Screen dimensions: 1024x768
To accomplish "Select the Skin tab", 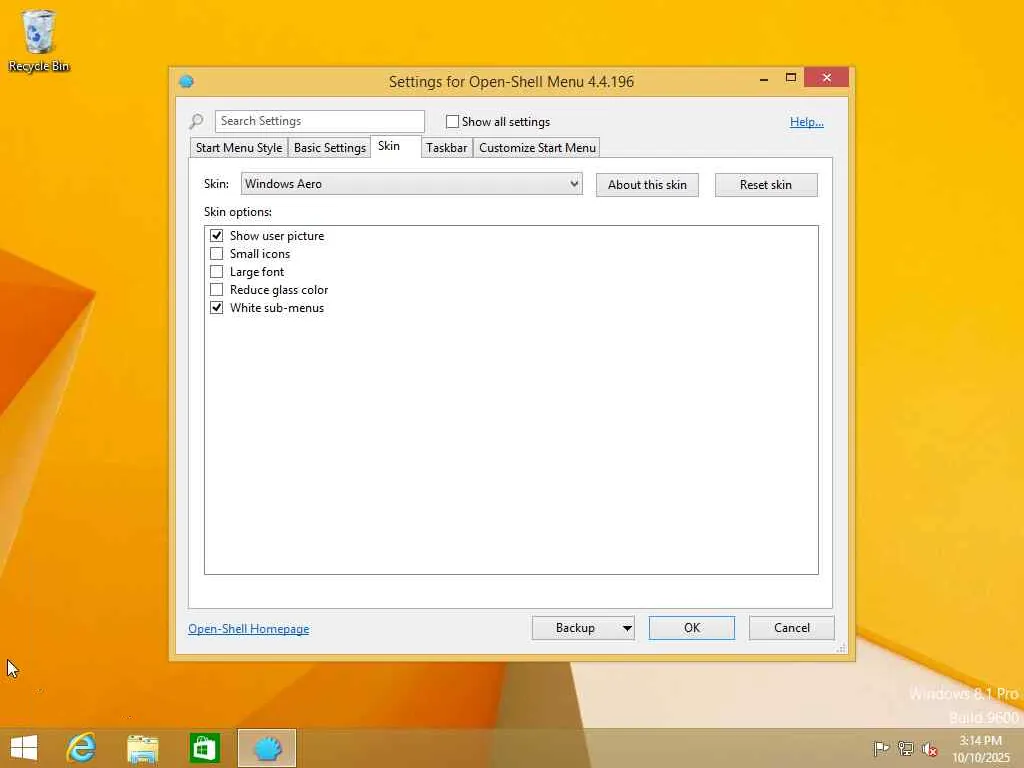I will [389, 146].
